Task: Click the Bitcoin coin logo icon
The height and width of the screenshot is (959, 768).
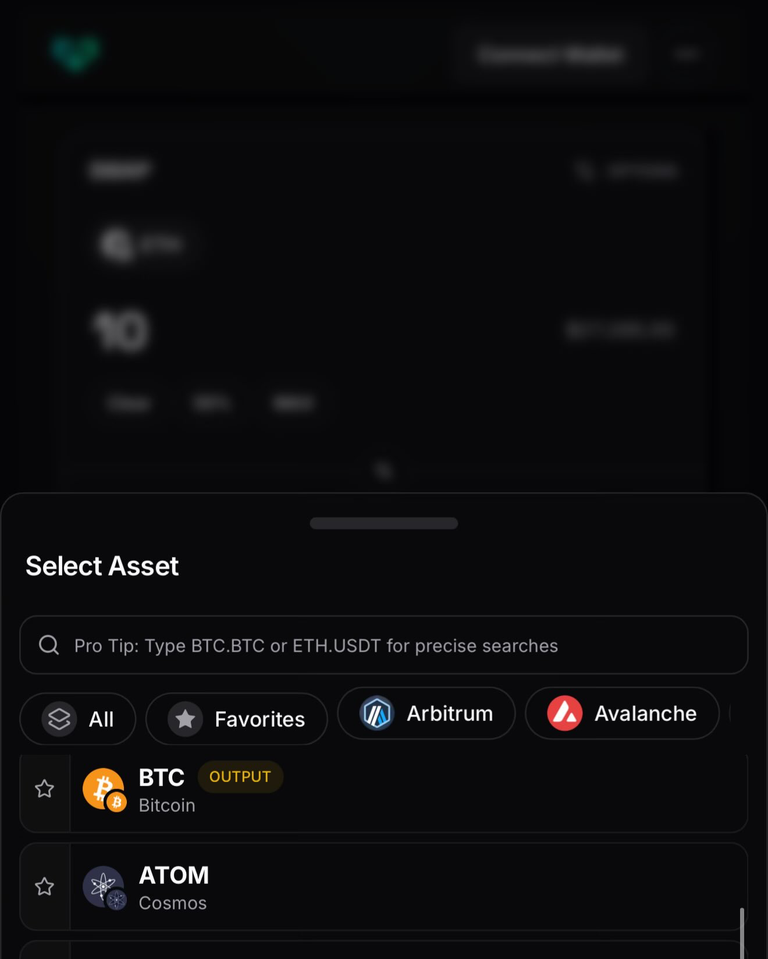Action: [x=104, y=790]
